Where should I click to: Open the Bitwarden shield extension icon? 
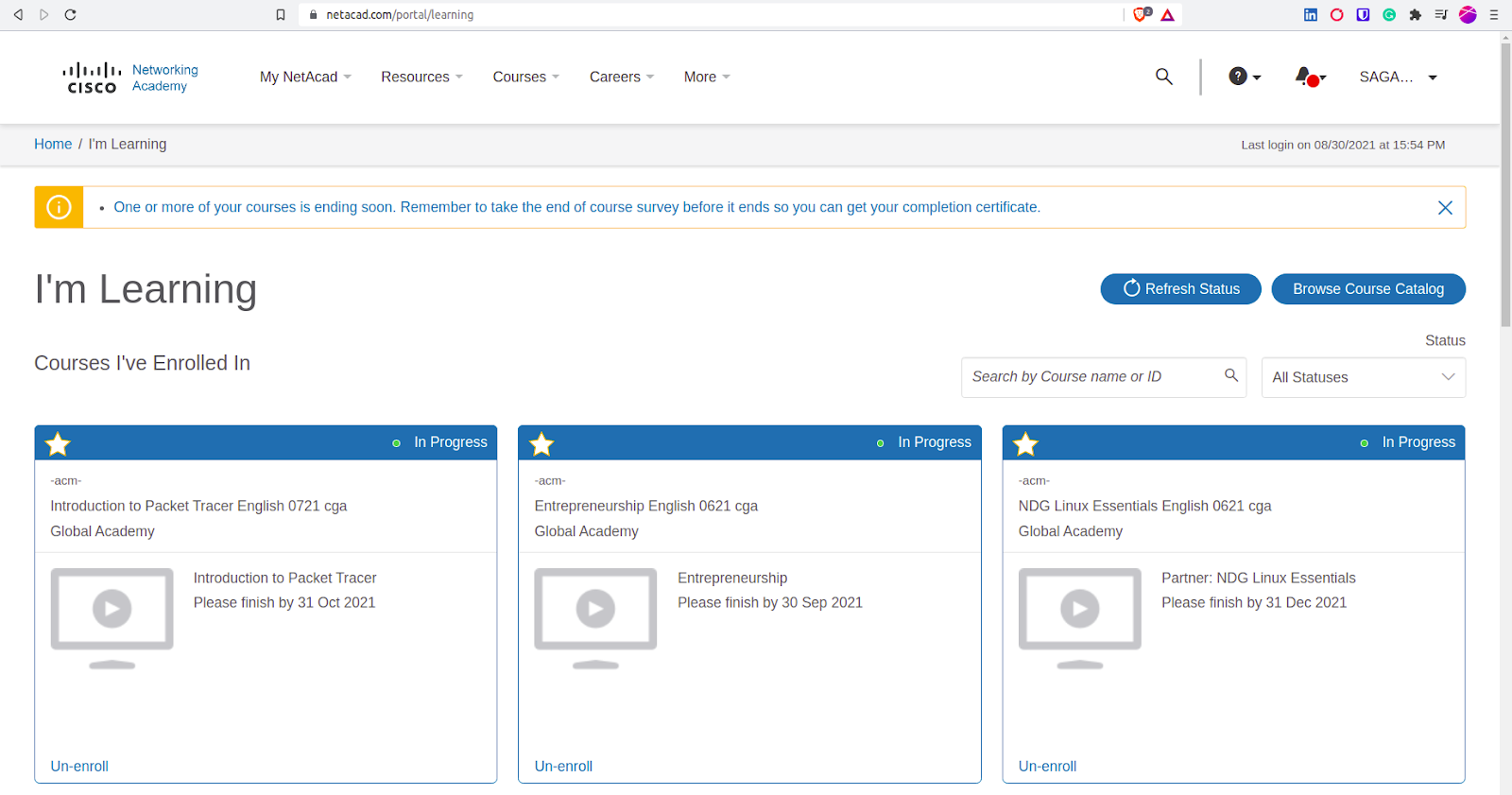point(1363,15)
